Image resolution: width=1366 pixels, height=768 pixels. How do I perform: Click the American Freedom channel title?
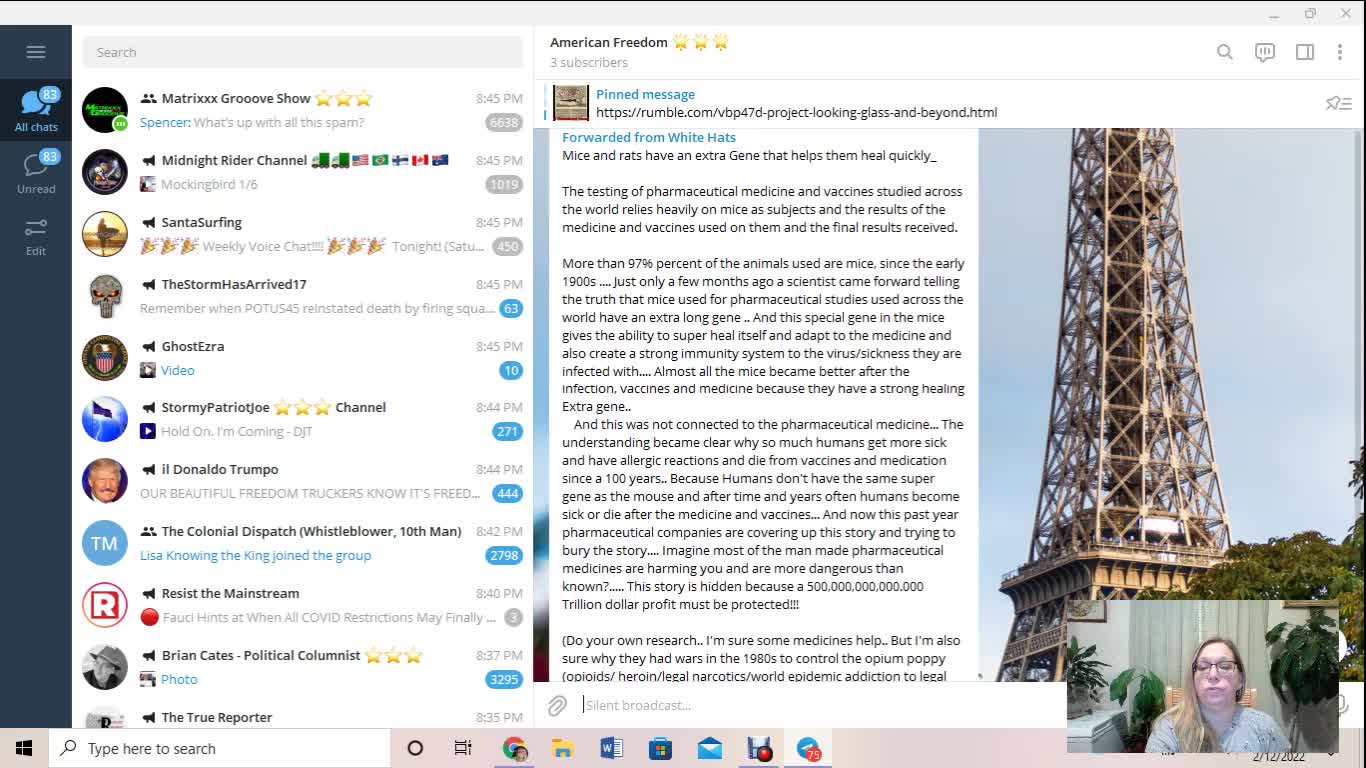point(608,42)
